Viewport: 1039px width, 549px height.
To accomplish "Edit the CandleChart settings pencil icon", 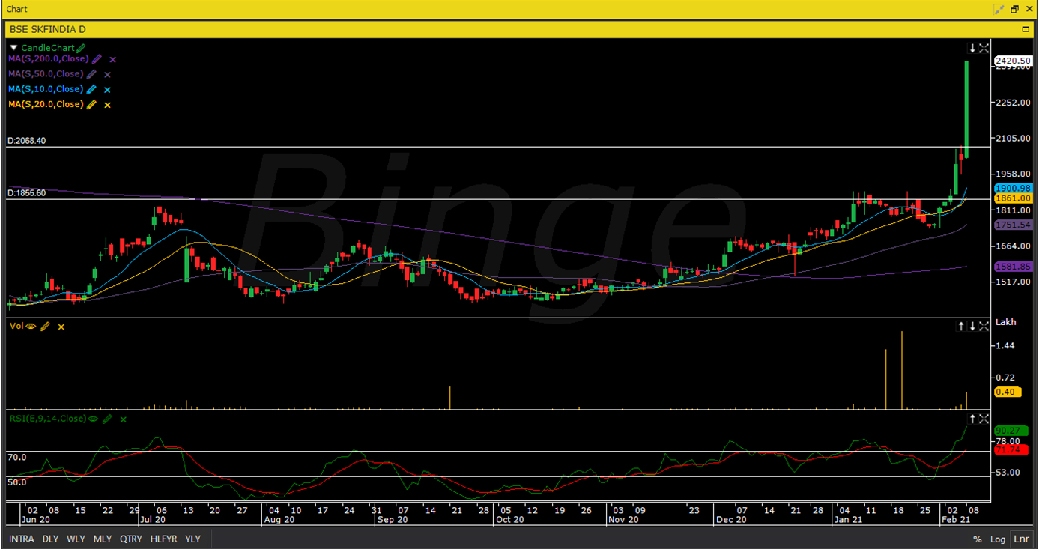I will 81,48.
